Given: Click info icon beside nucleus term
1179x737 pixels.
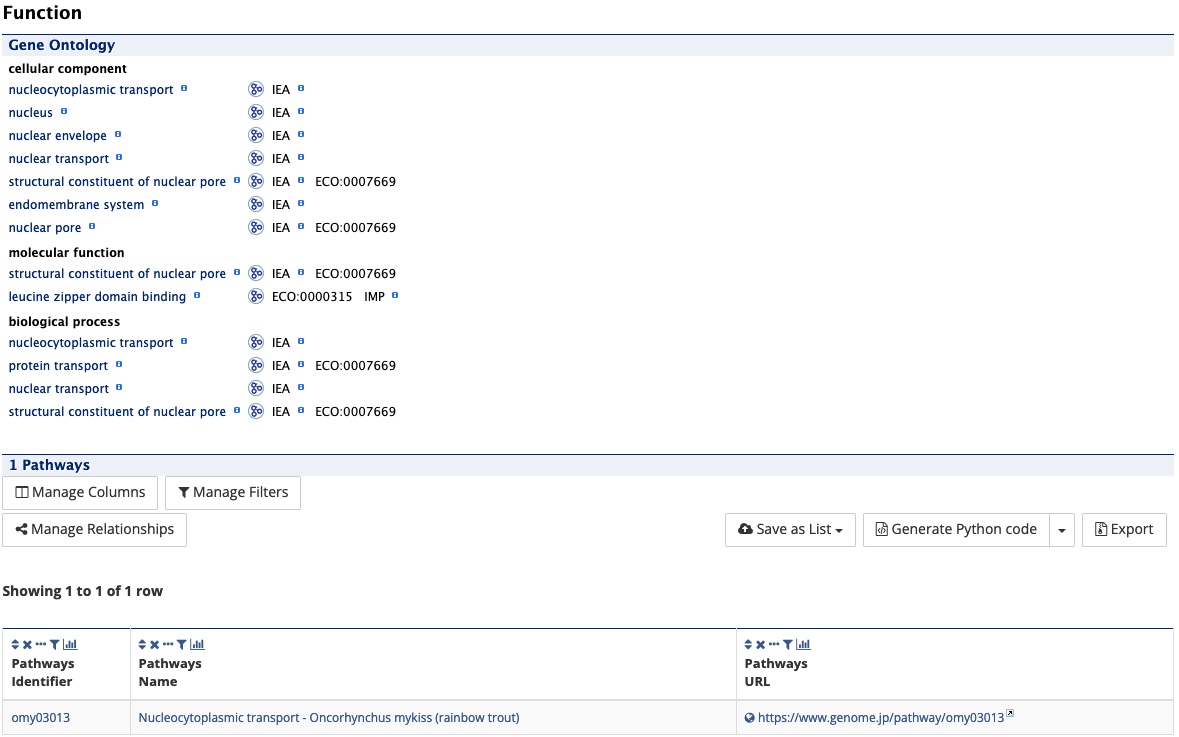Looking at the screenshot, I should (64, 111).
